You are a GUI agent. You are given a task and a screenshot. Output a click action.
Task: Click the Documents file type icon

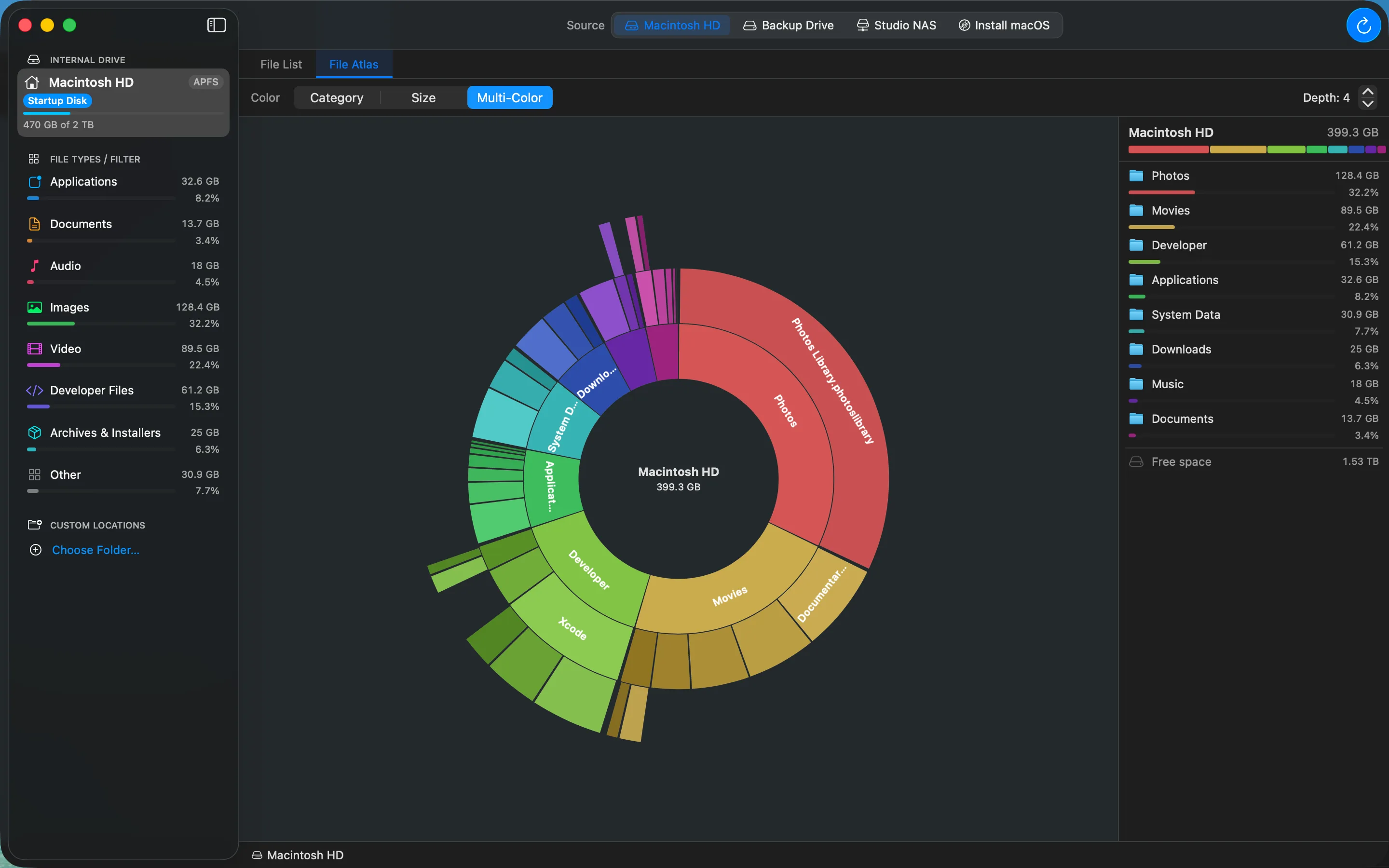pos(34,224)
